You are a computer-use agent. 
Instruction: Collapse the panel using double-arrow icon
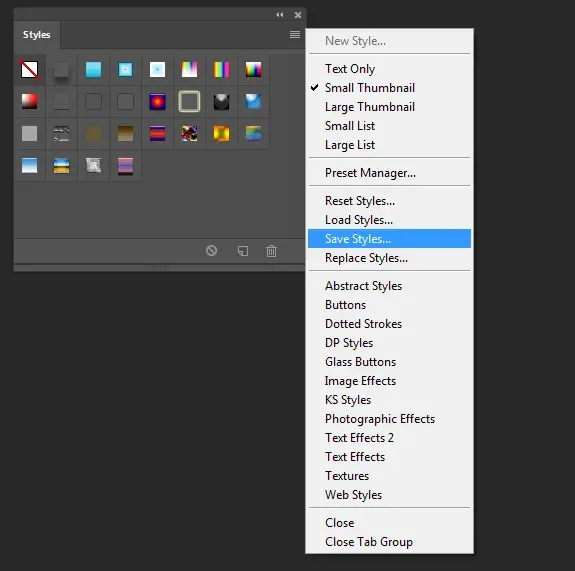pyautogui.click(x=280, y=15)
